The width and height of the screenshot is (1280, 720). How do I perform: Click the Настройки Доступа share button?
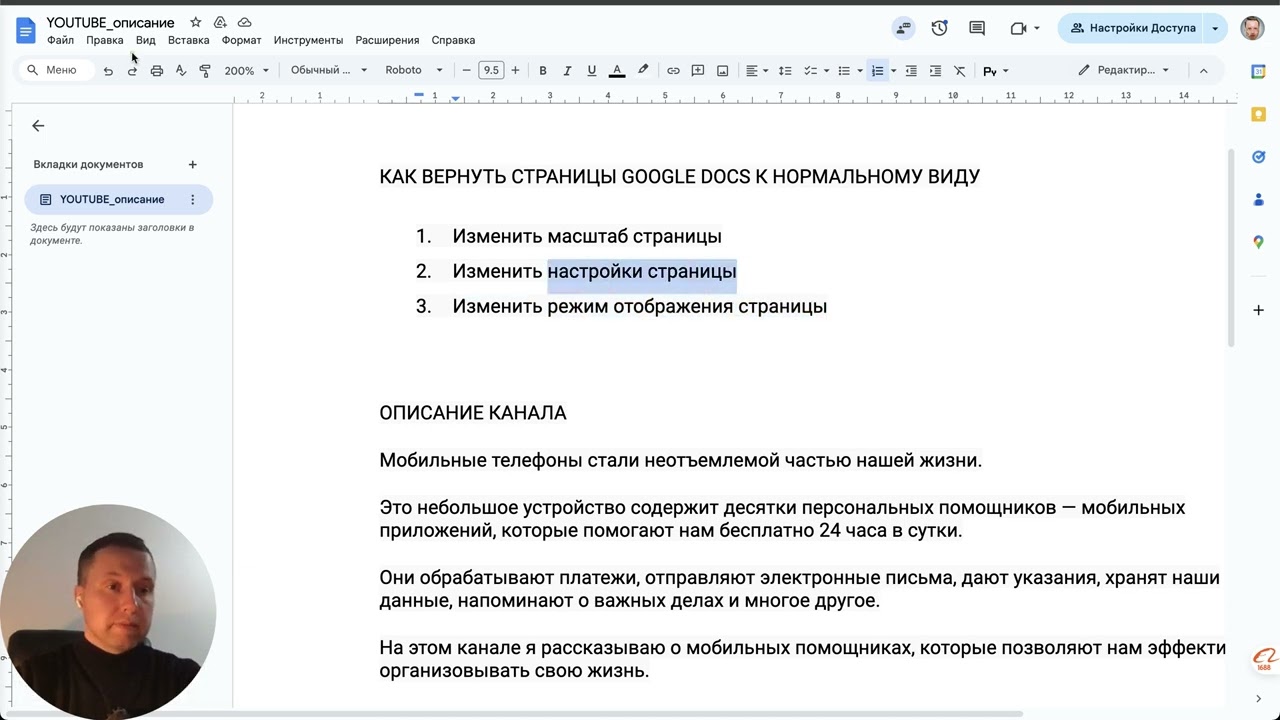tap(1132, 28)
